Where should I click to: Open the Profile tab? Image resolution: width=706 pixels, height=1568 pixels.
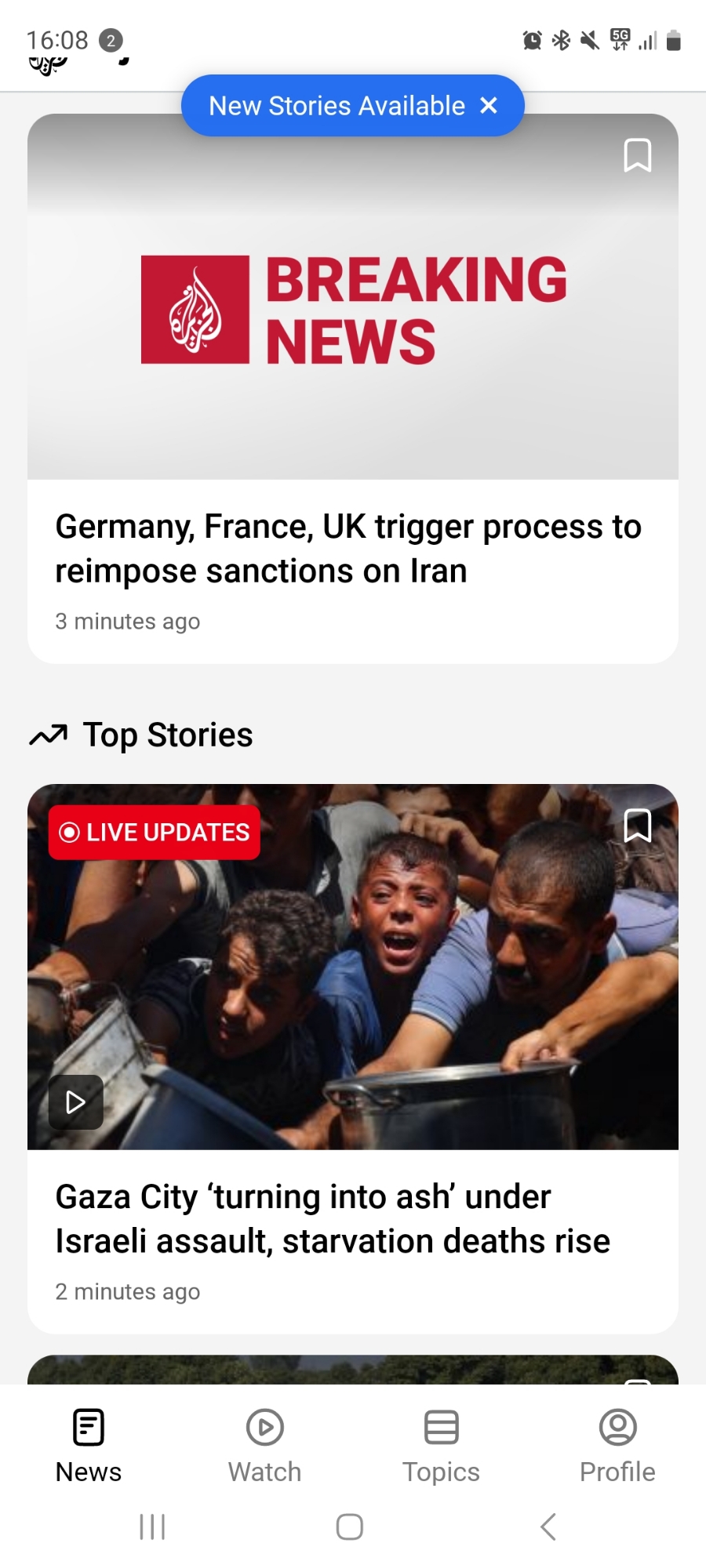(x=617, y=1446)
